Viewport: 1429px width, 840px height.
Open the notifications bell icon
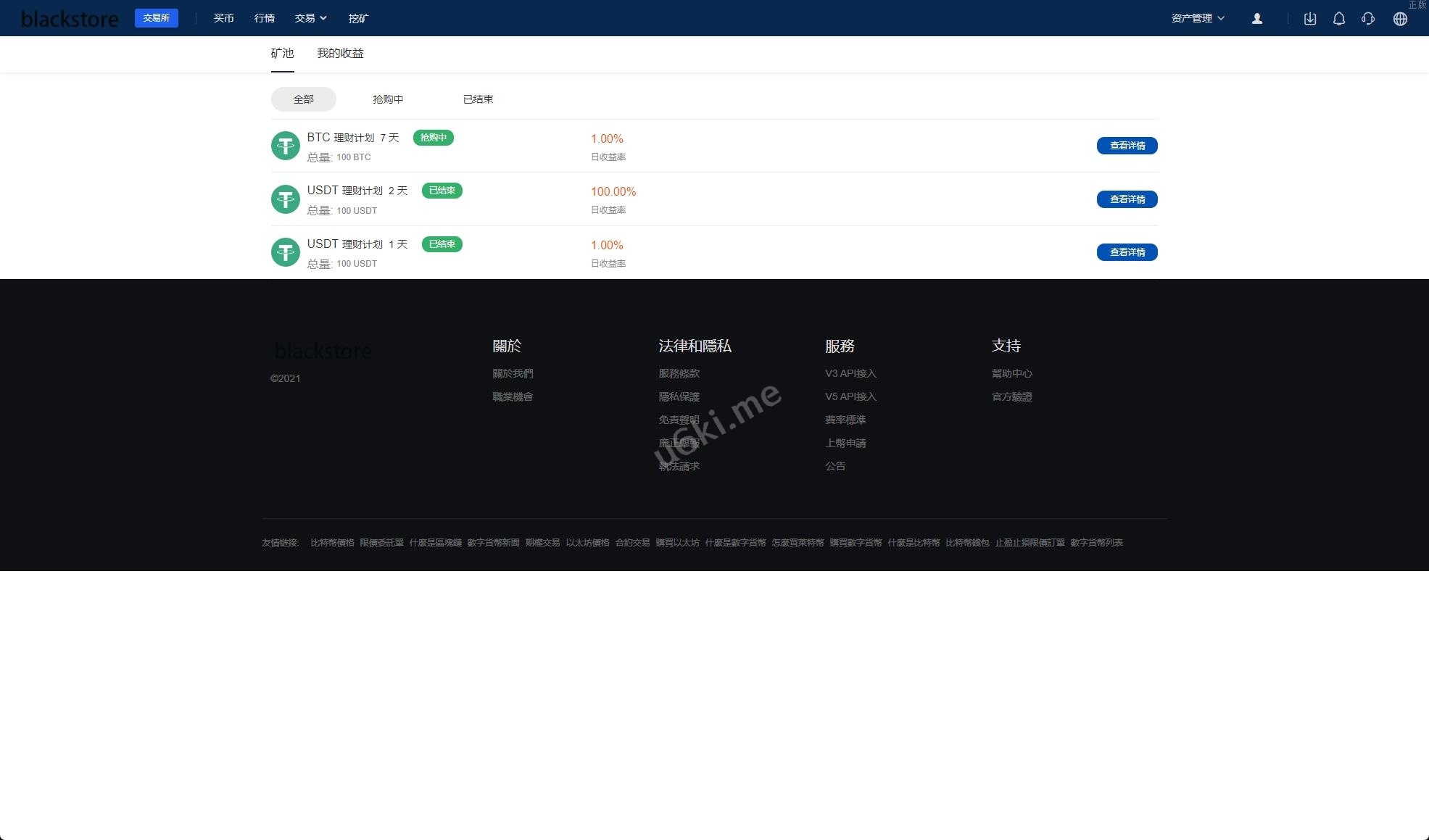click(x=1339, y=19)
